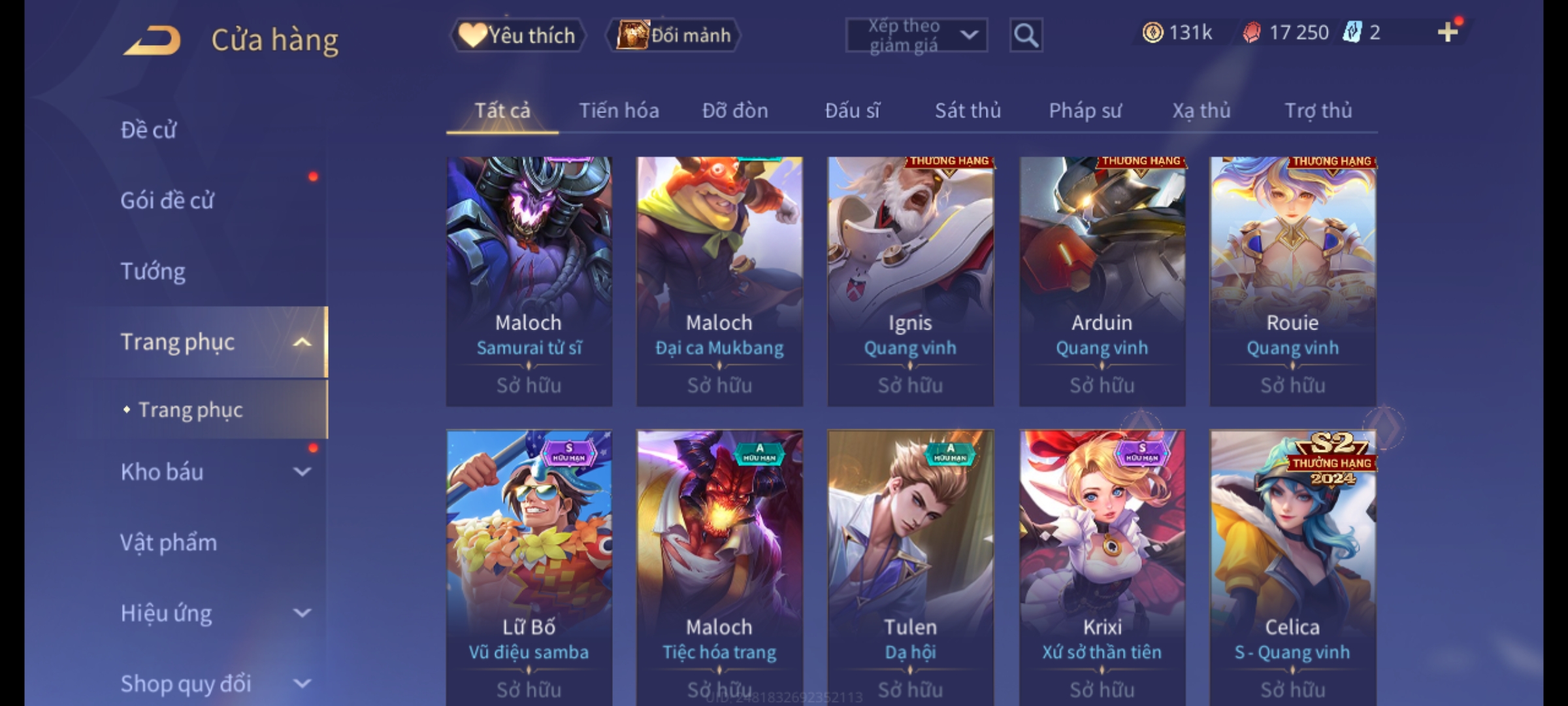This screenshot has width=1568, height=706.
Task: Expand the Kho báu sidebar section
Action: (x=302, y=471)
